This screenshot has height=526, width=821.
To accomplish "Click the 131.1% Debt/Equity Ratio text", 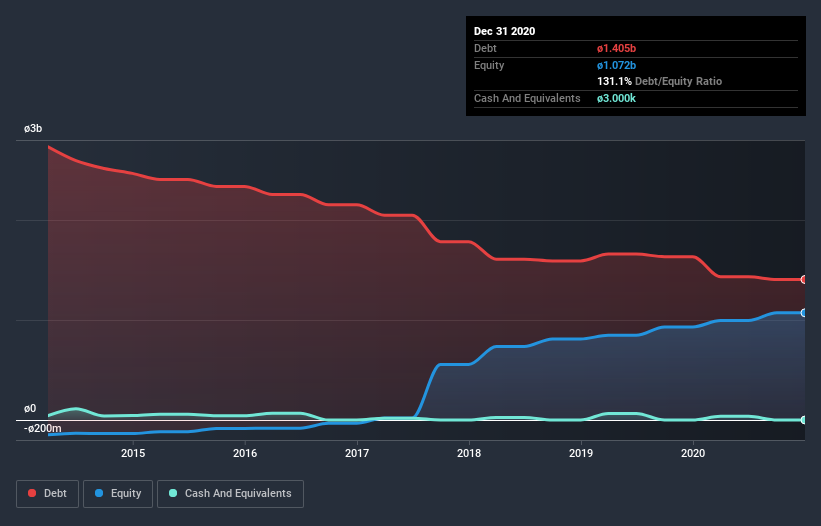I will (659, 82).
